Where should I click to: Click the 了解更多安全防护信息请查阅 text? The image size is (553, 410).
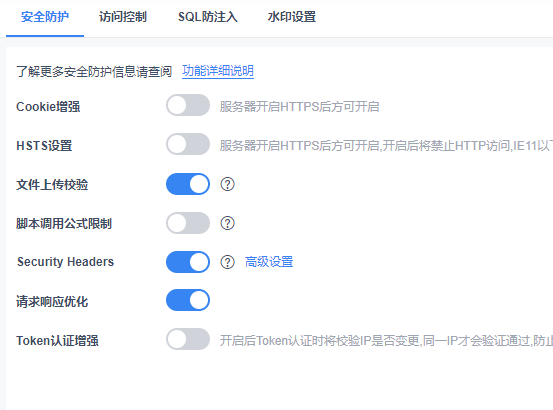click(x=94, y=72)
